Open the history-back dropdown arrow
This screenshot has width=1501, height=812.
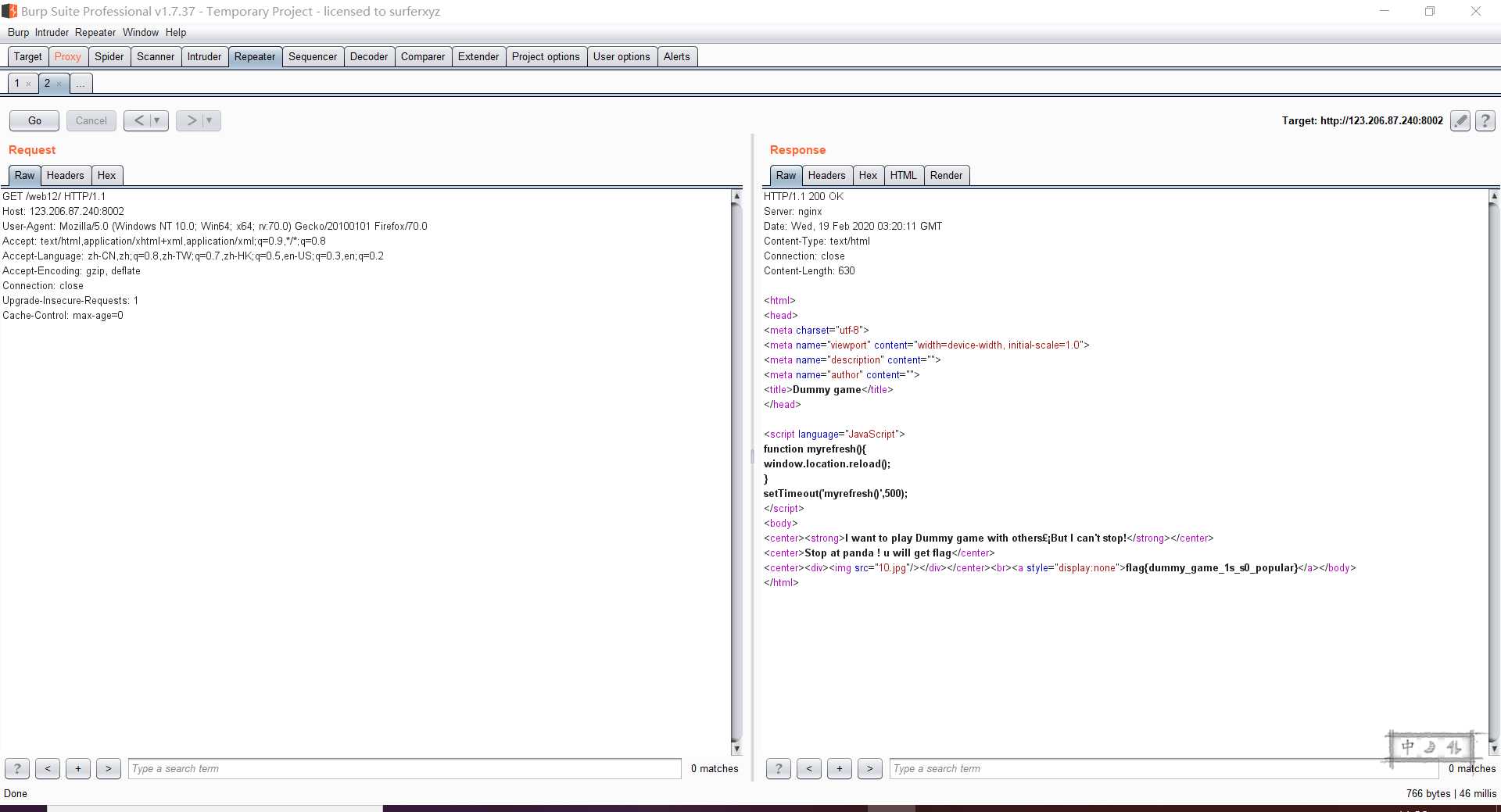157,120
